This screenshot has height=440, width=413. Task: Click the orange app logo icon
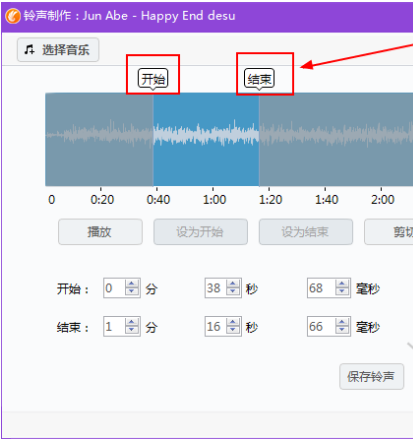(13, 16)
